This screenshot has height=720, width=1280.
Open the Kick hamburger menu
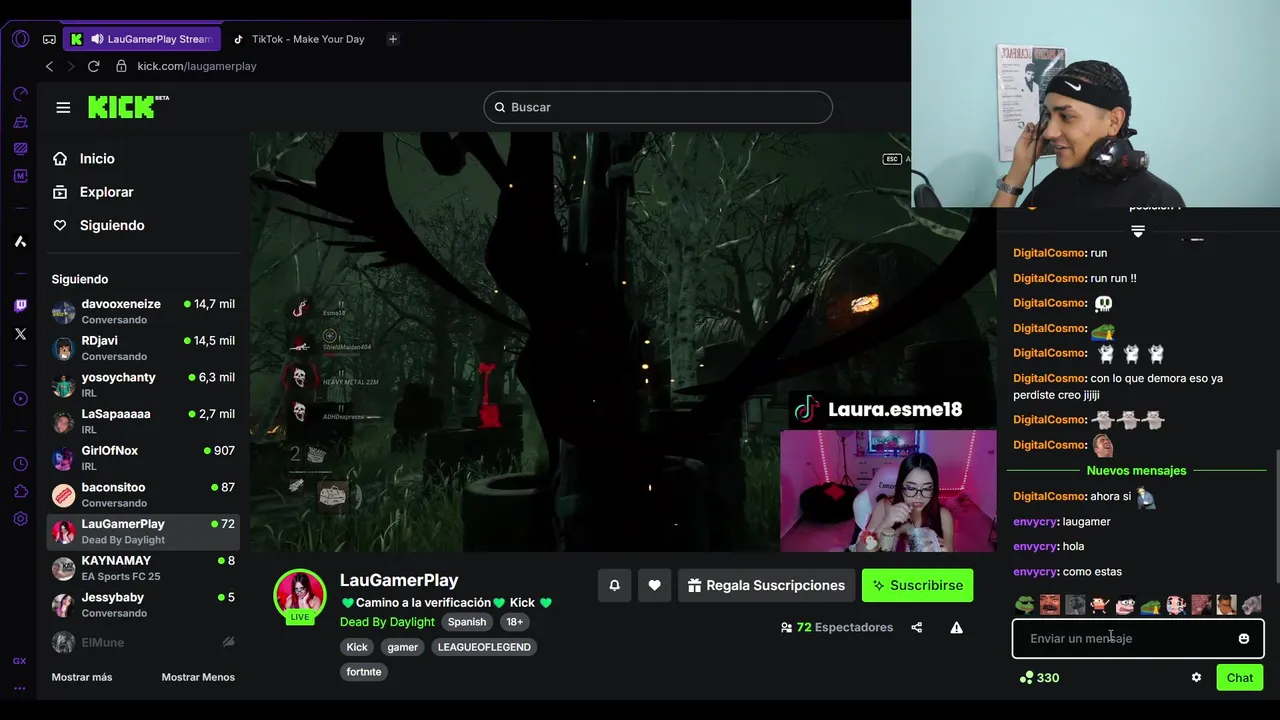click(x=63, y=107)
